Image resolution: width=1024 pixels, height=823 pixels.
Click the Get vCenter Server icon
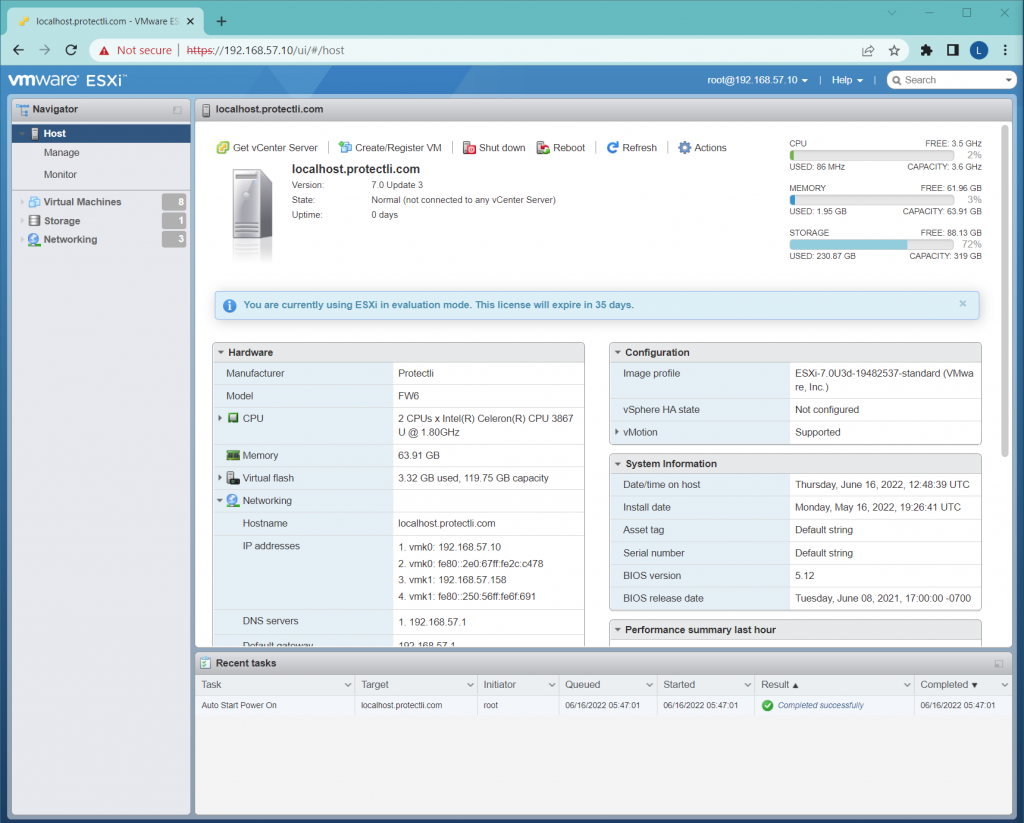pyautogui.click(x=223, y=148)
